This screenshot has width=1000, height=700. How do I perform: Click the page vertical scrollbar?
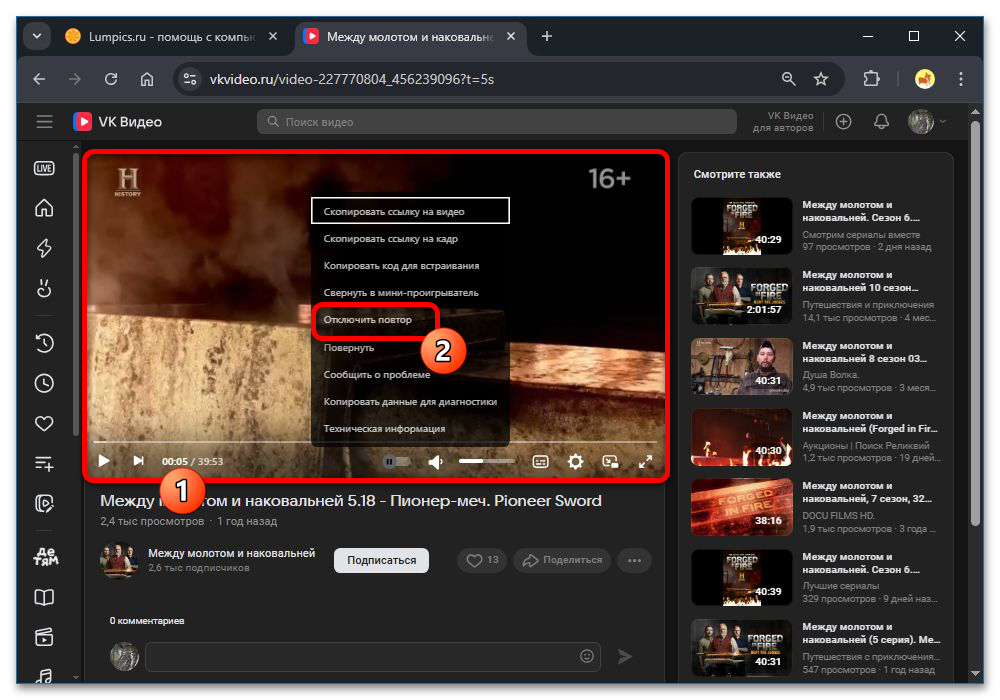pos(975,323)
